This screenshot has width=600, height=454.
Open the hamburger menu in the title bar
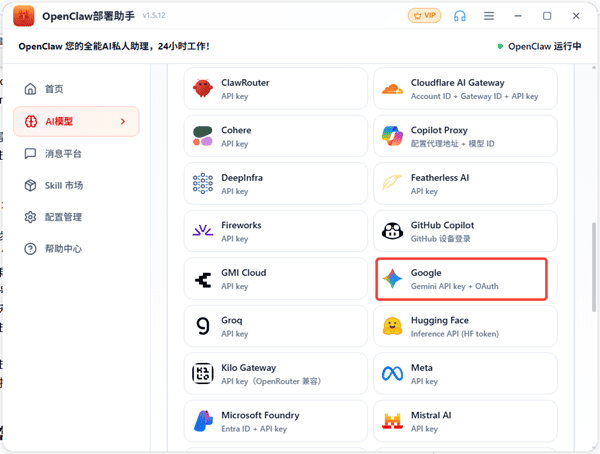click(x=489, y=16)
